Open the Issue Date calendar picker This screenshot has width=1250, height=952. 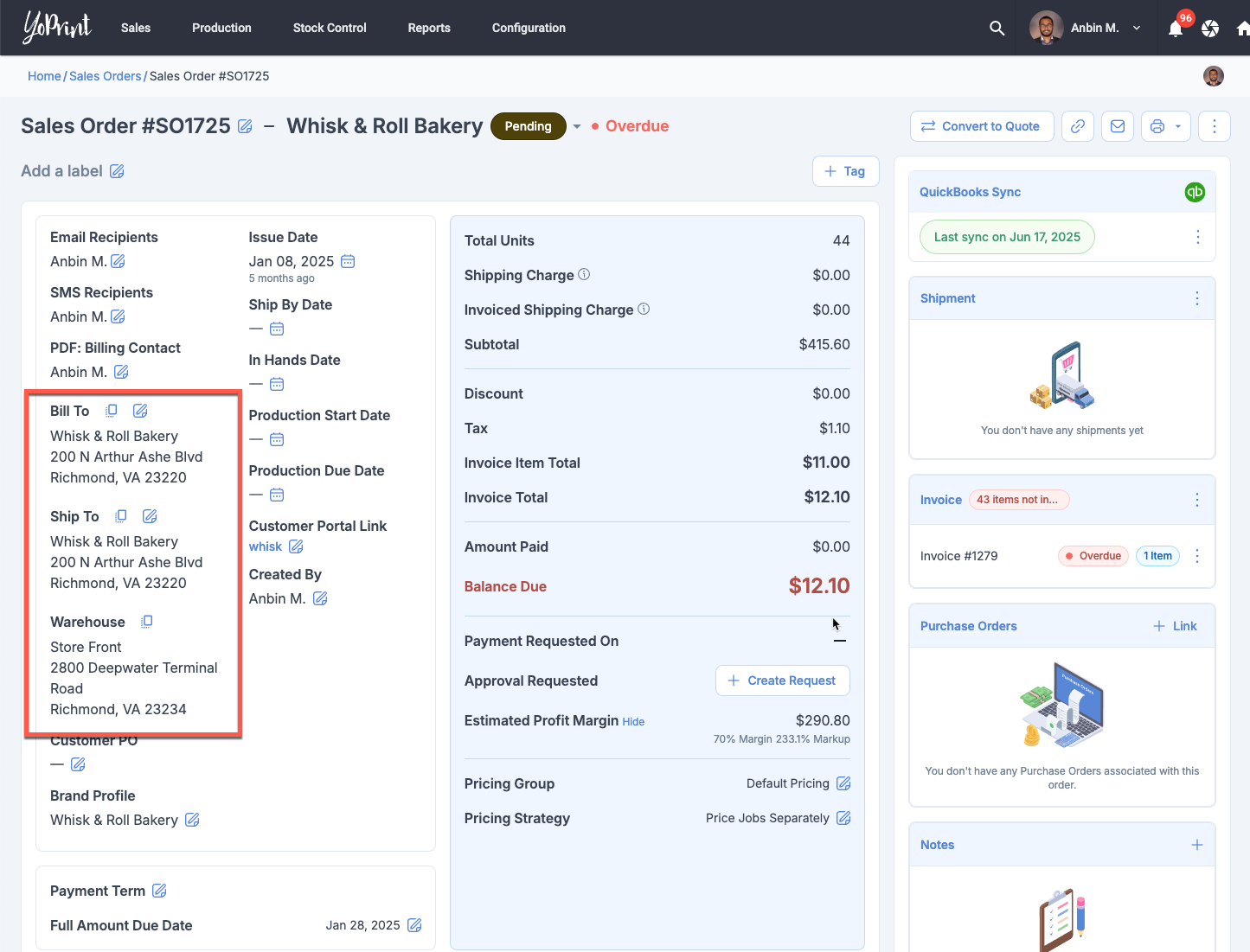pyautogui.click(x=348, y=261)
